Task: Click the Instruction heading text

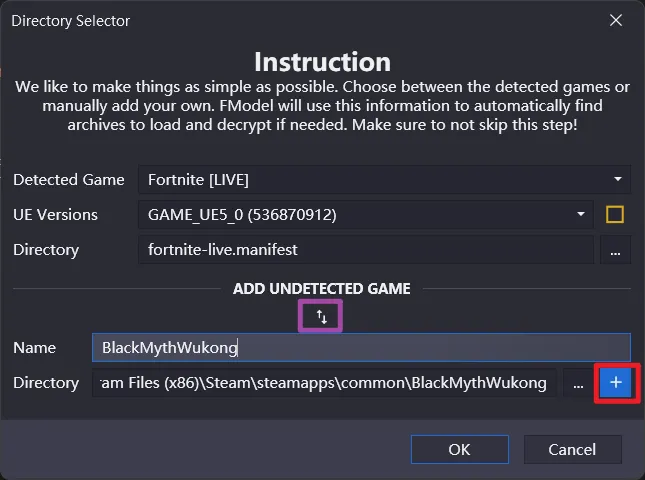Action: [x=322, y=62]
